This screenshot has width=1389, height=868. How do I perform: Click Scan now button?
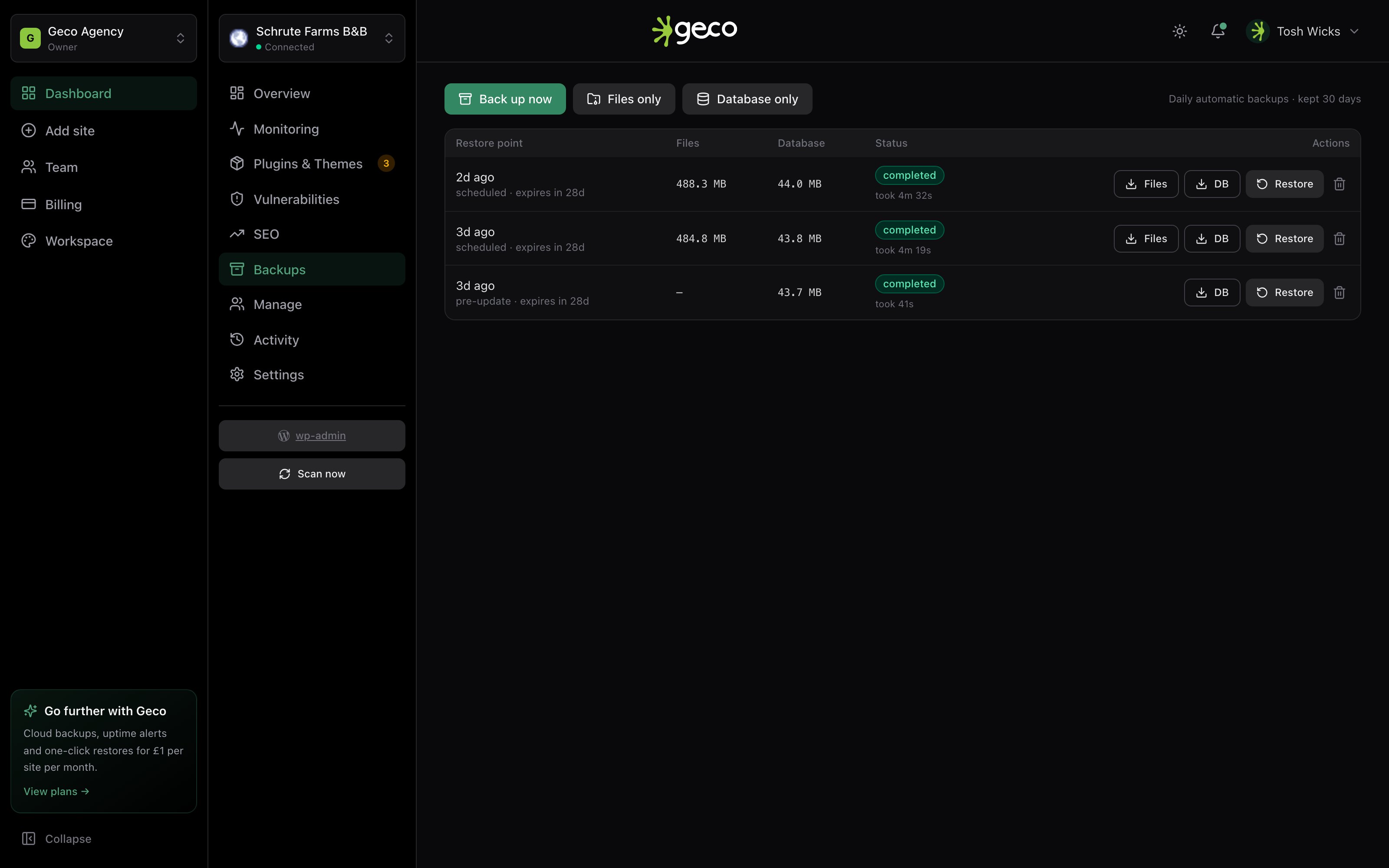(312, 474)
